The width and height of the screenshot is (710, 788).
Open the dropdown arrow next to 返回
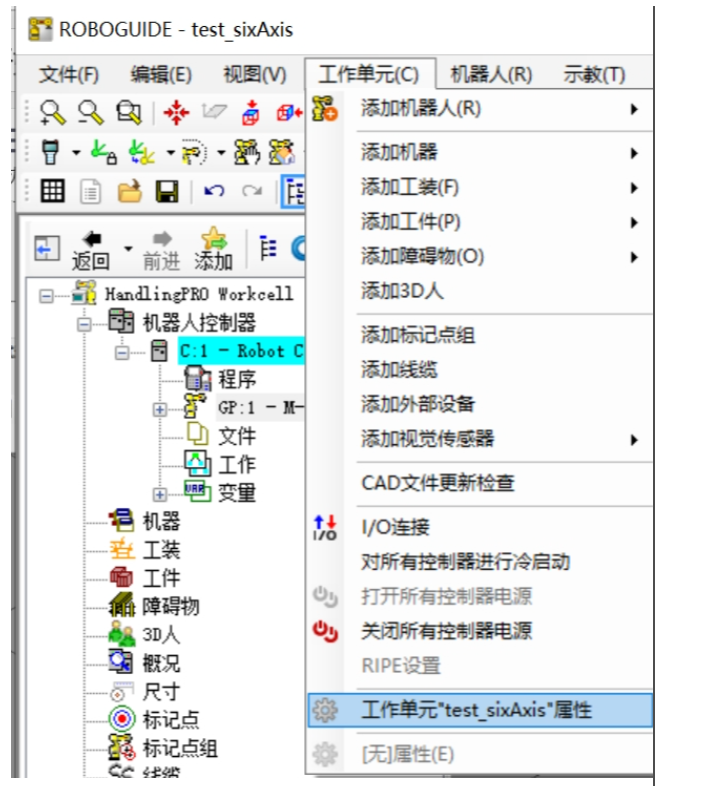[x=128, y=248]
